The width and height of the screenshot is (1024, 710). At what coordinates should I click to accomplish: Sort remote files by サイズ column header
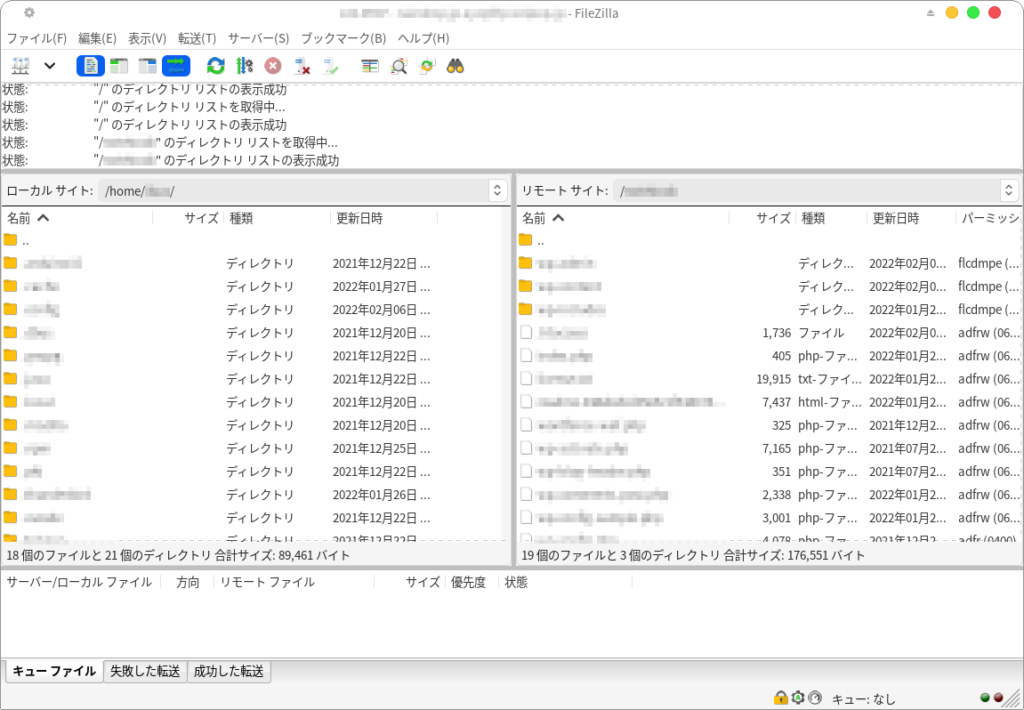click(772, 218)
